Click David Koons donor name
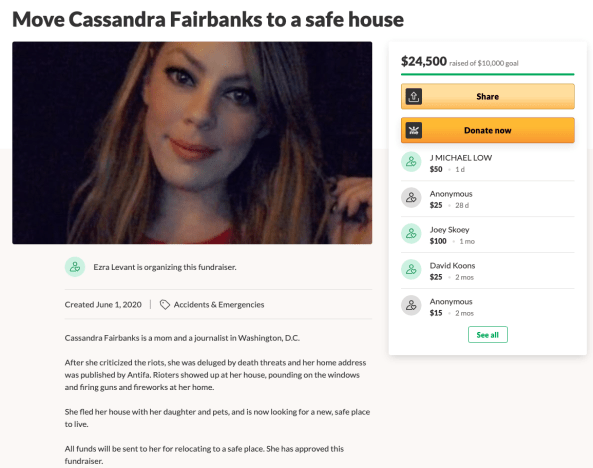 click(x=452, y=266)
